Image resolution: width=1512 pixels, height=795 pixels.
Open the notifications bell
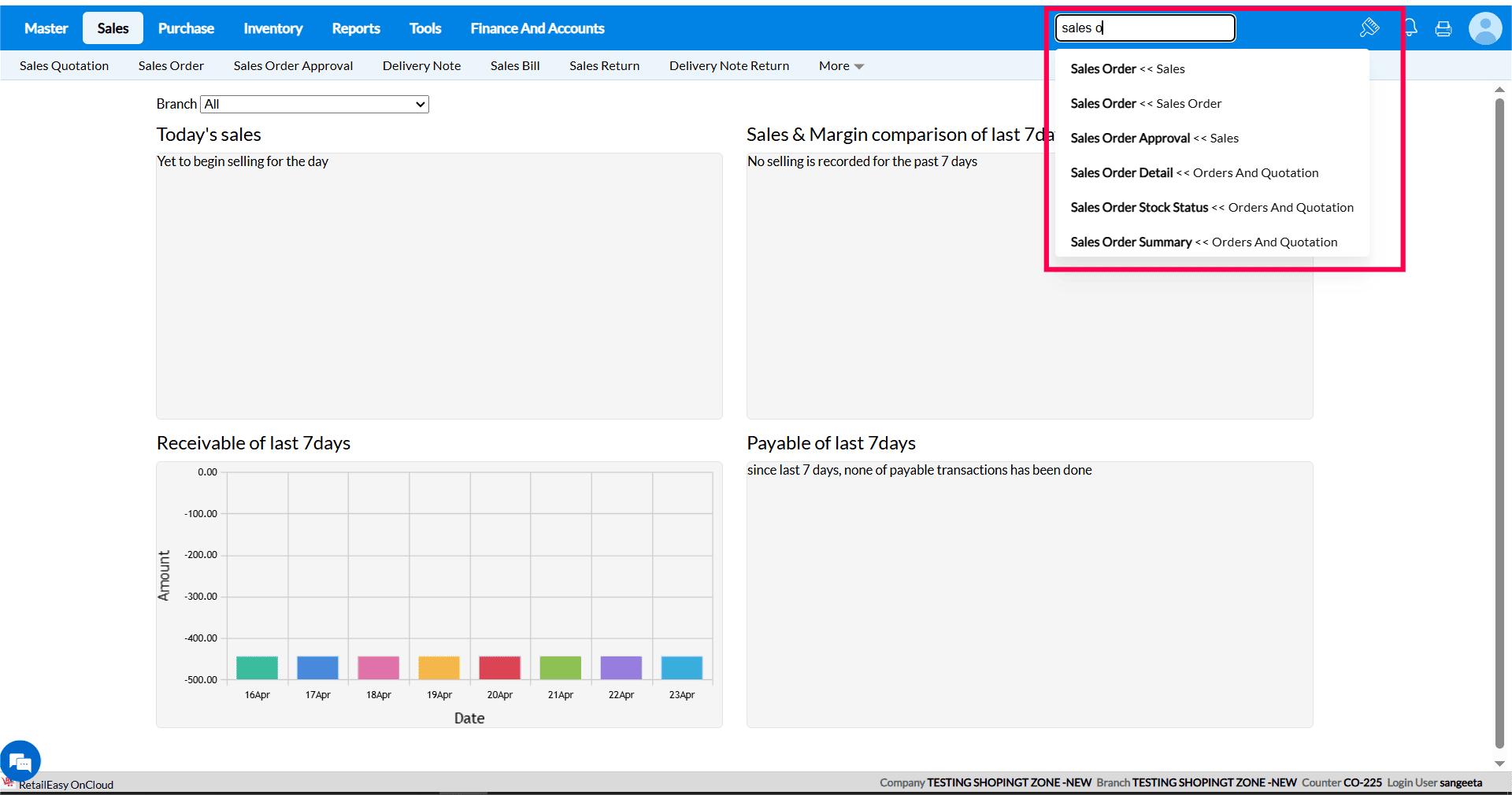pyautogui.click(x=1410, y=28)
